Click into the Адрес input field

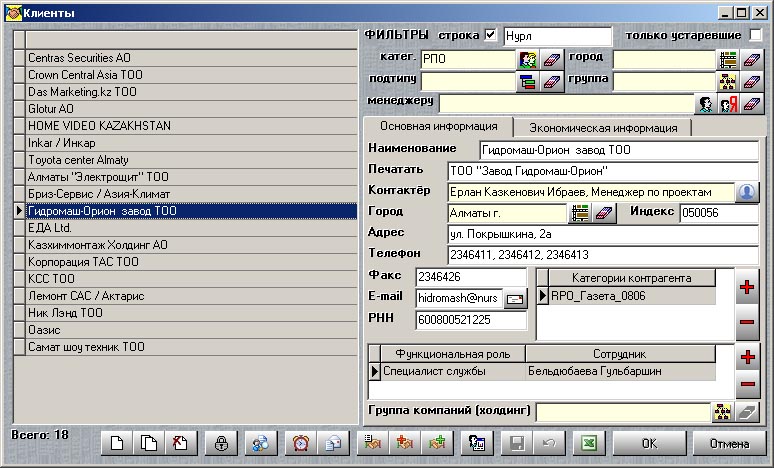pyautogui.click(x=603, y=233)
